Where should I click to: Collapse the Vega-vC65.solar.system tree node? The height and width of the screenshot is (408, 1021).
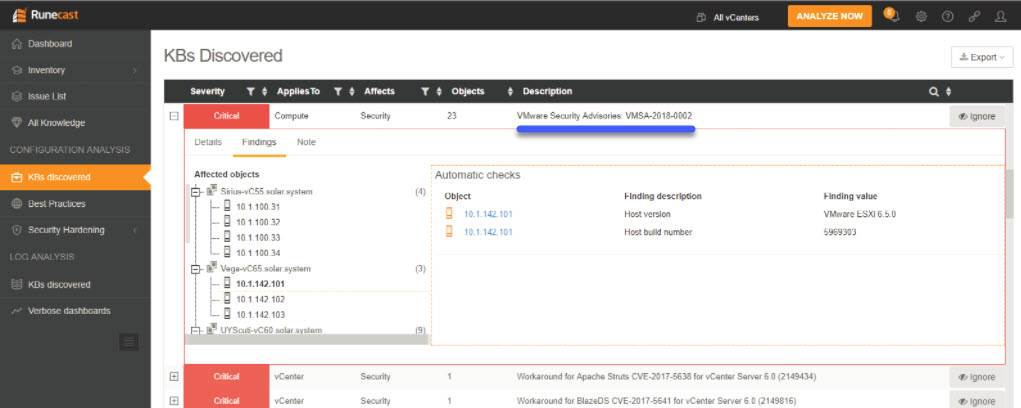195,268
